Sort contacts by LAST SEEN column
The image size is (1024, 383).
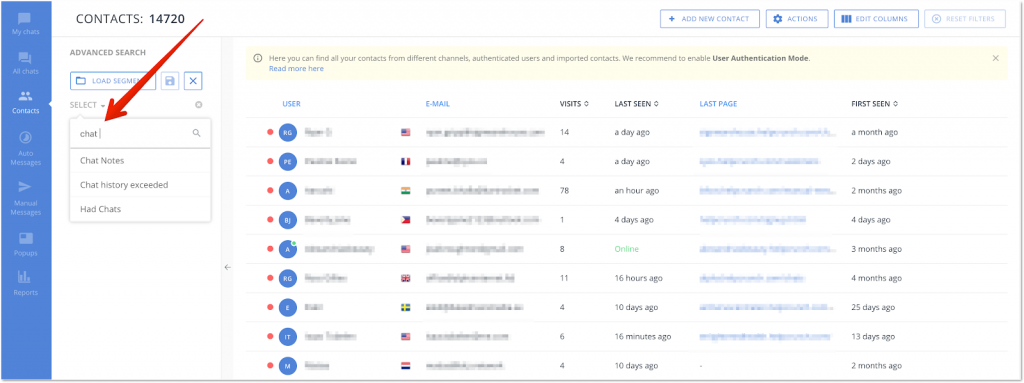pyautogui.click(x=636, y=103)
